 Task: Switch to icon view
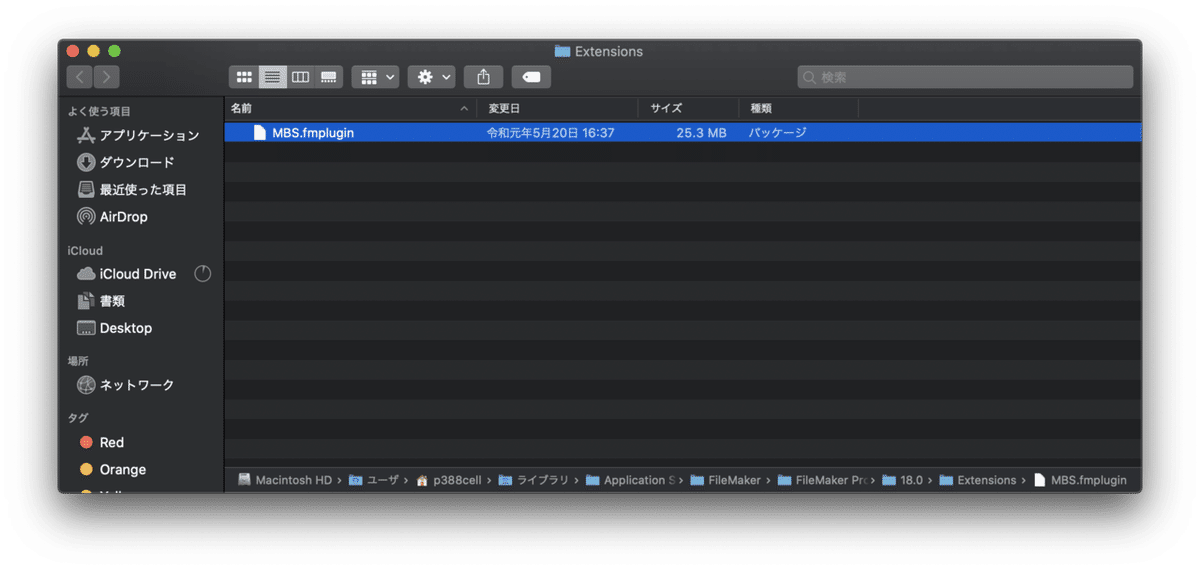coord(244,77)
